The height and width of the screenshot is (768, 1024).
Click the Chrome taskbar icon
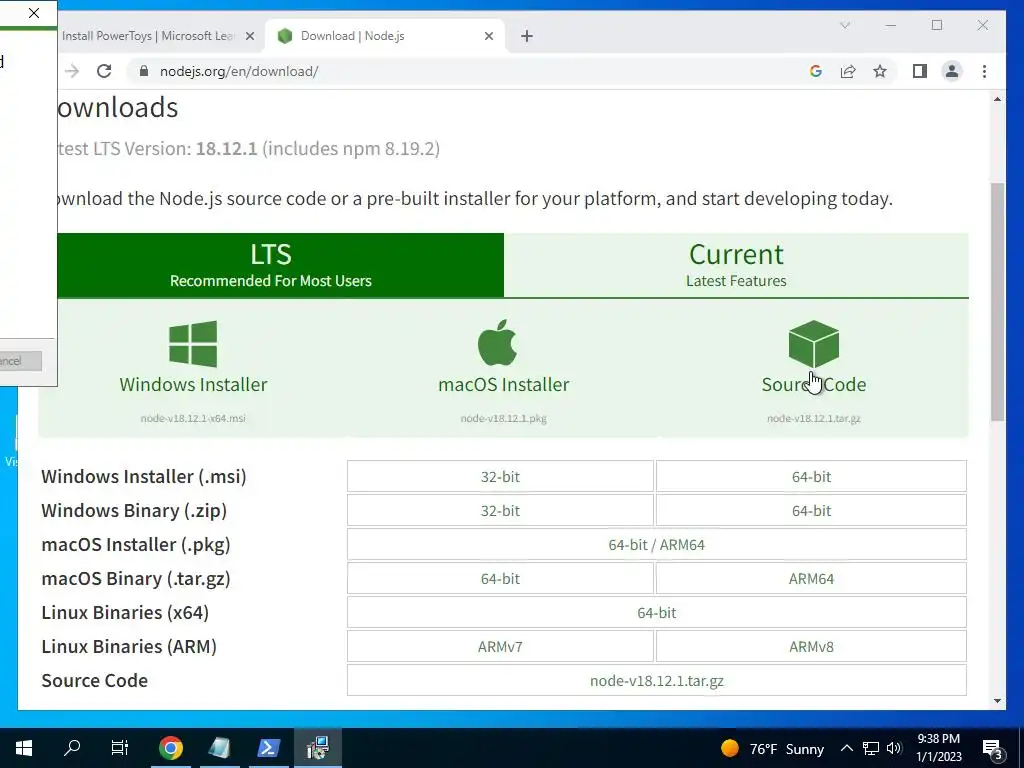(x=170, y=748)
